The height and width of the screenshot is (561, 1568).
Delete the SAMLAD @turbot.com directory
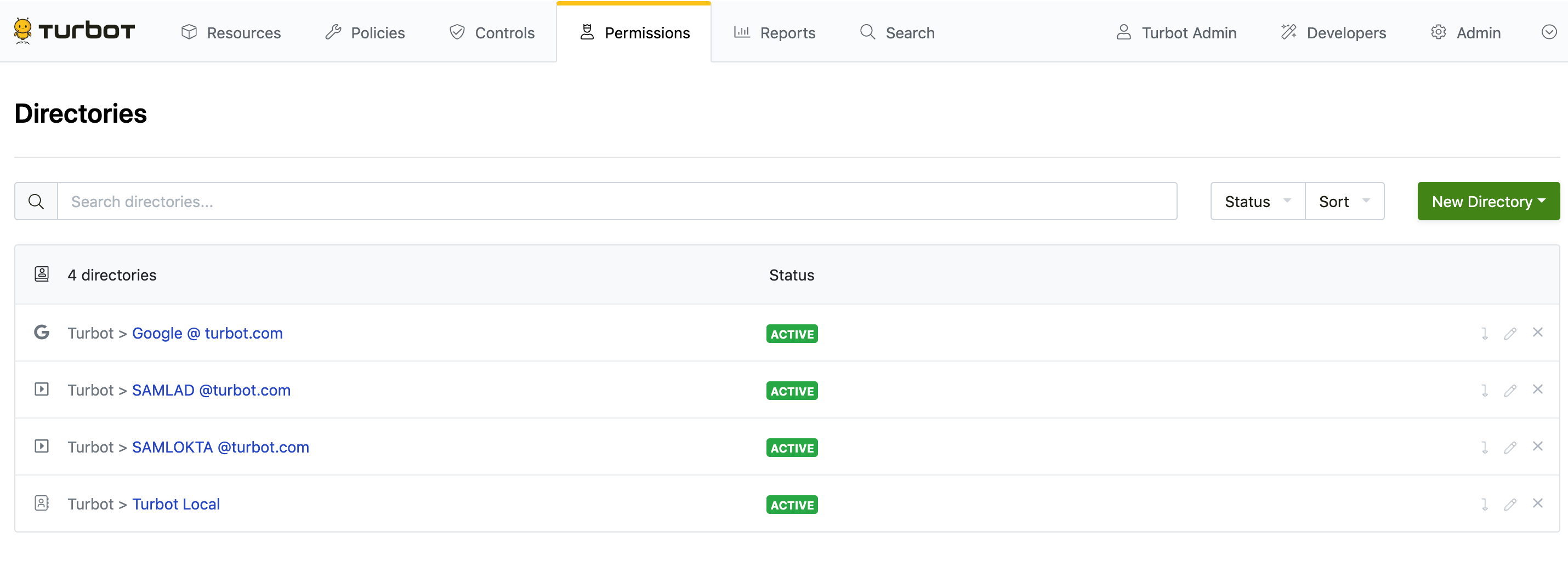1537,390
